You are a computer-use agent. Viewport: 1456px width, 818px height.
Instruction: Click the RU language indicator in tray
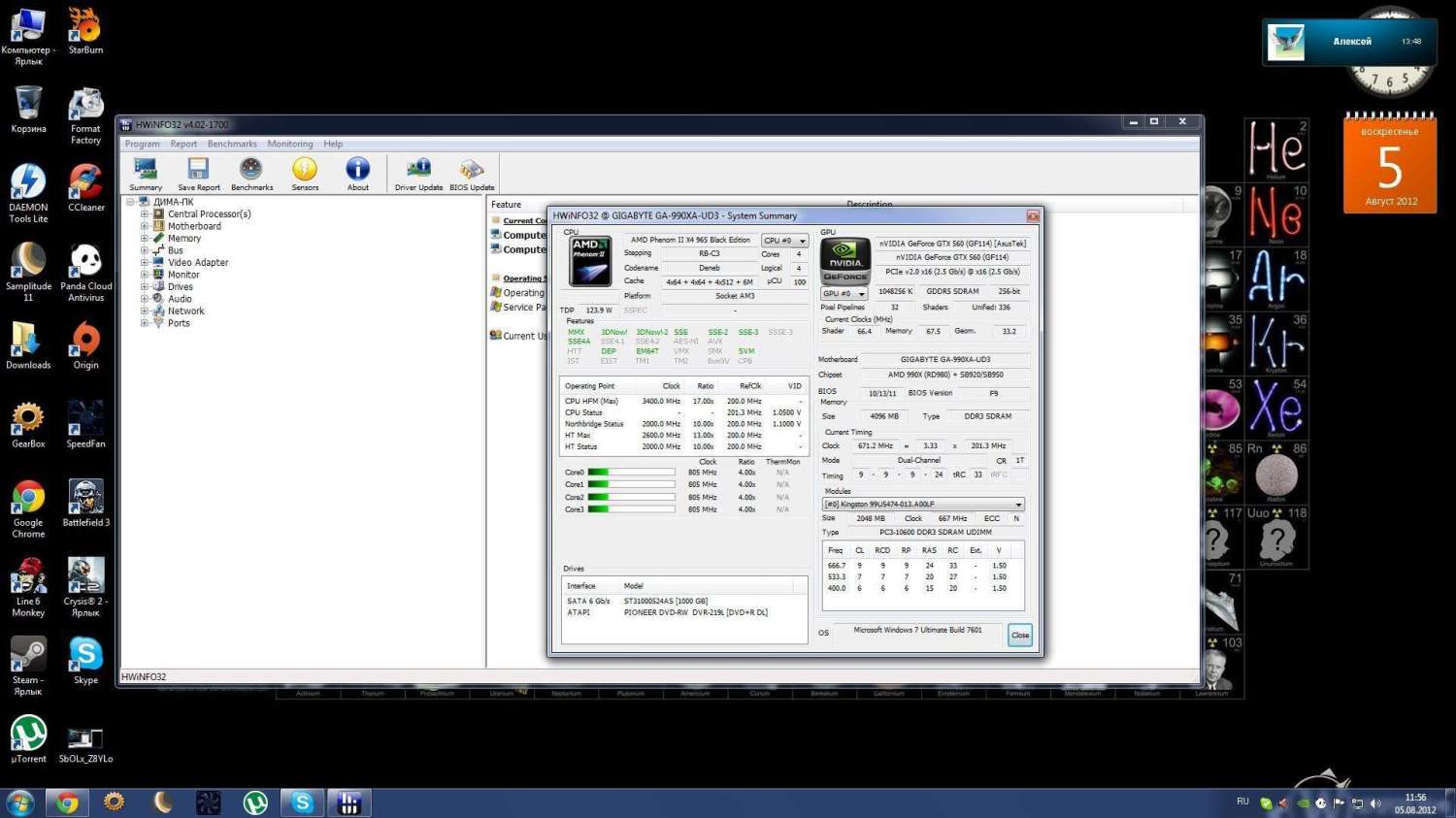click(x=1242, y=802)
